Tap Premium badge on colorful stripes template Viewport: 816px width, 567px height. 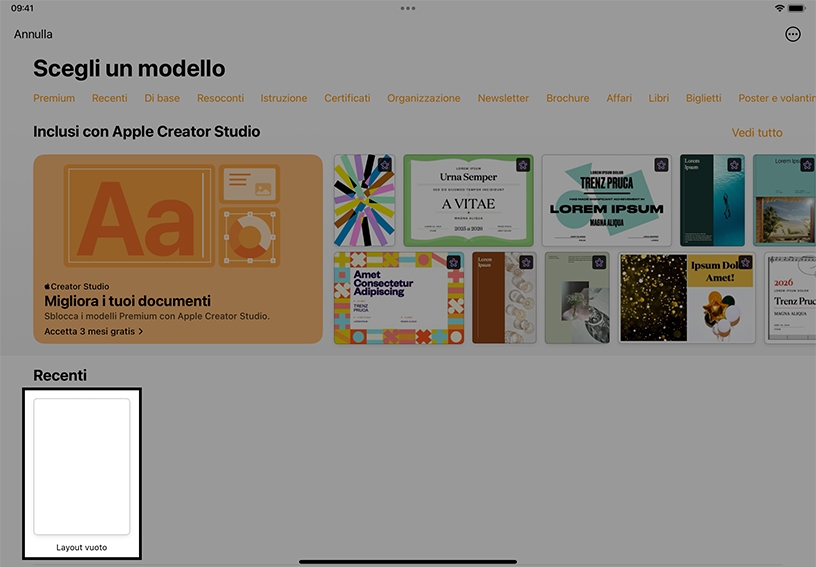click(x=385, y=165)
